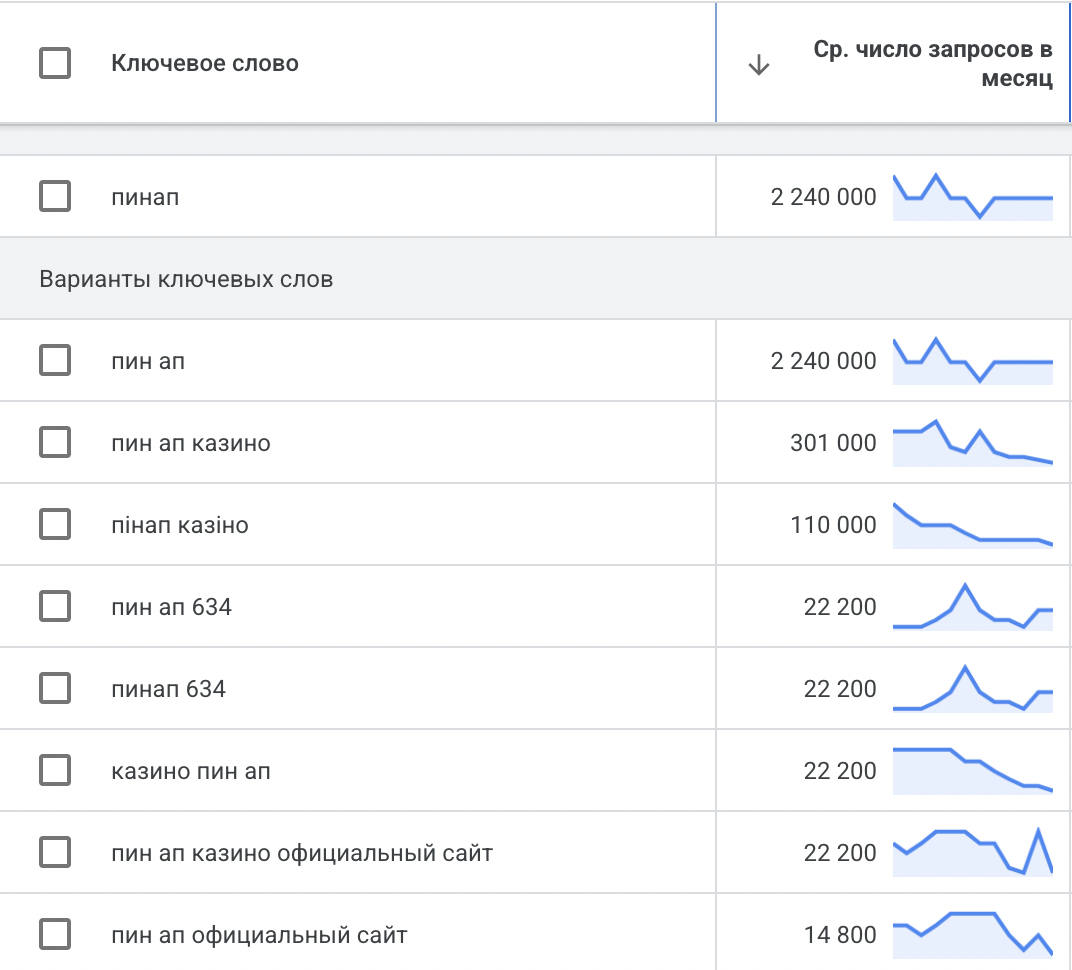
Task: Open the trend sparkline for "пинап"
Action: [972, 197]
